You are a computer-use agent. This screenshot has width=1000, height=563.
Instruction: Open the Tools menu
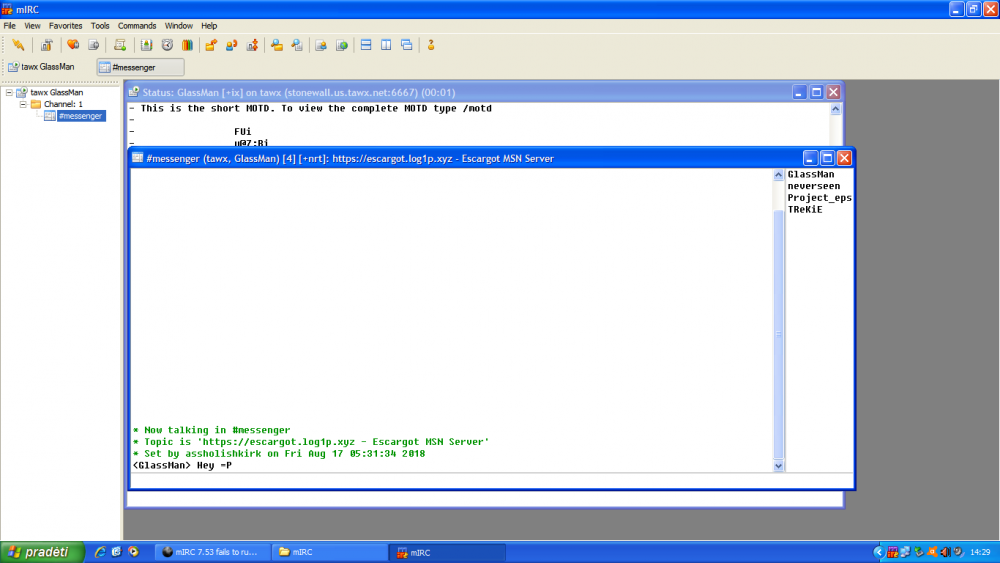[x=100, y=25]
